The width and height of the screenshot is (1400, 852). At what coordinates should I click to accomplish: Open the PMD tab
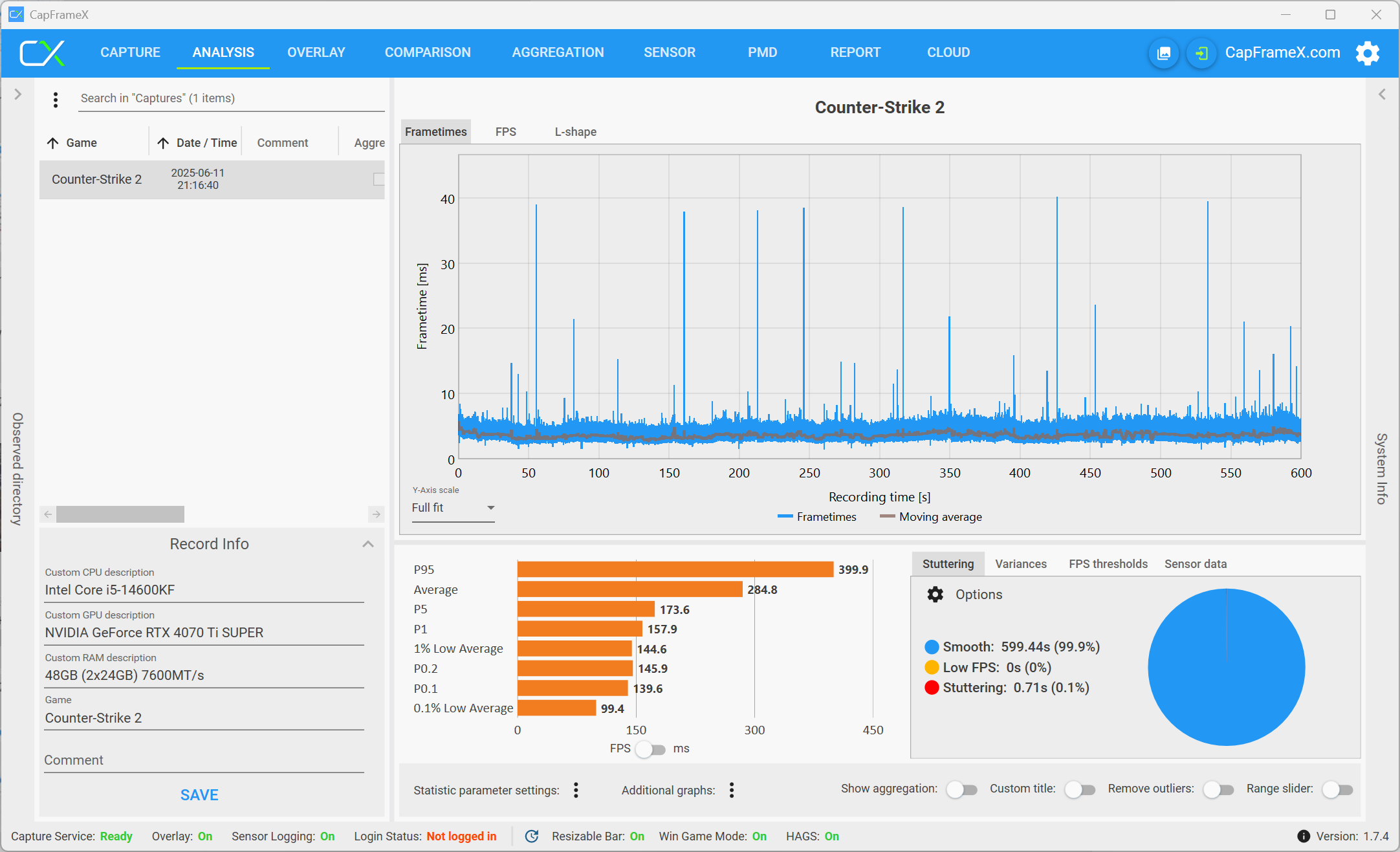coord(763,52)
